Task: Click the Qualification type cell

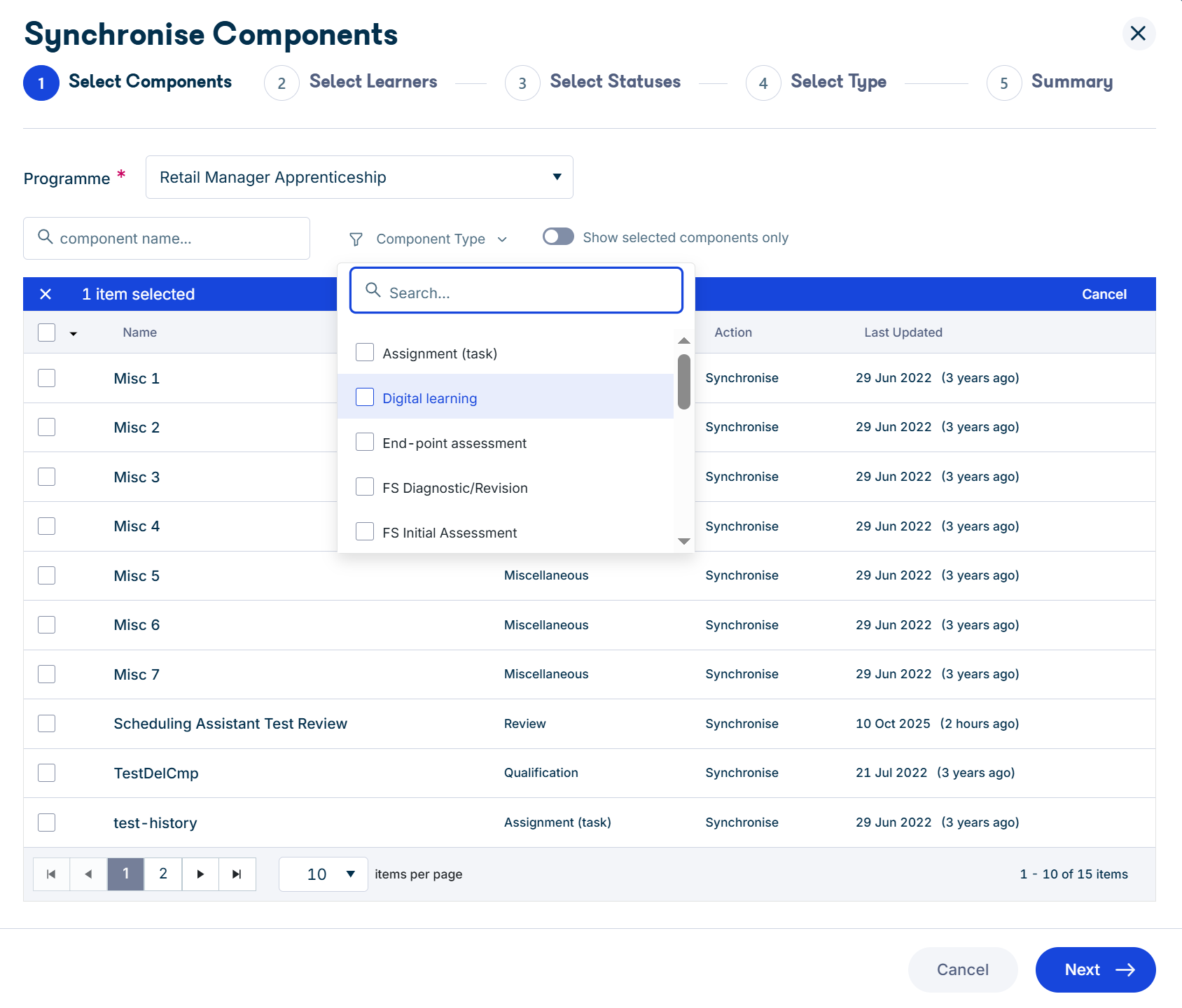Action: [x=541, y=773]
